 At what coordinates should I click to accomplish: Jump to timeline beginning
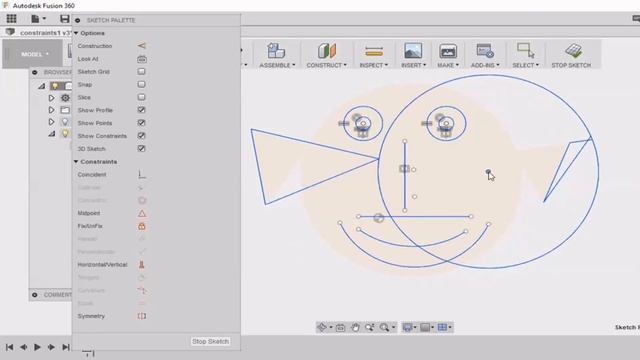coord(9,347)
